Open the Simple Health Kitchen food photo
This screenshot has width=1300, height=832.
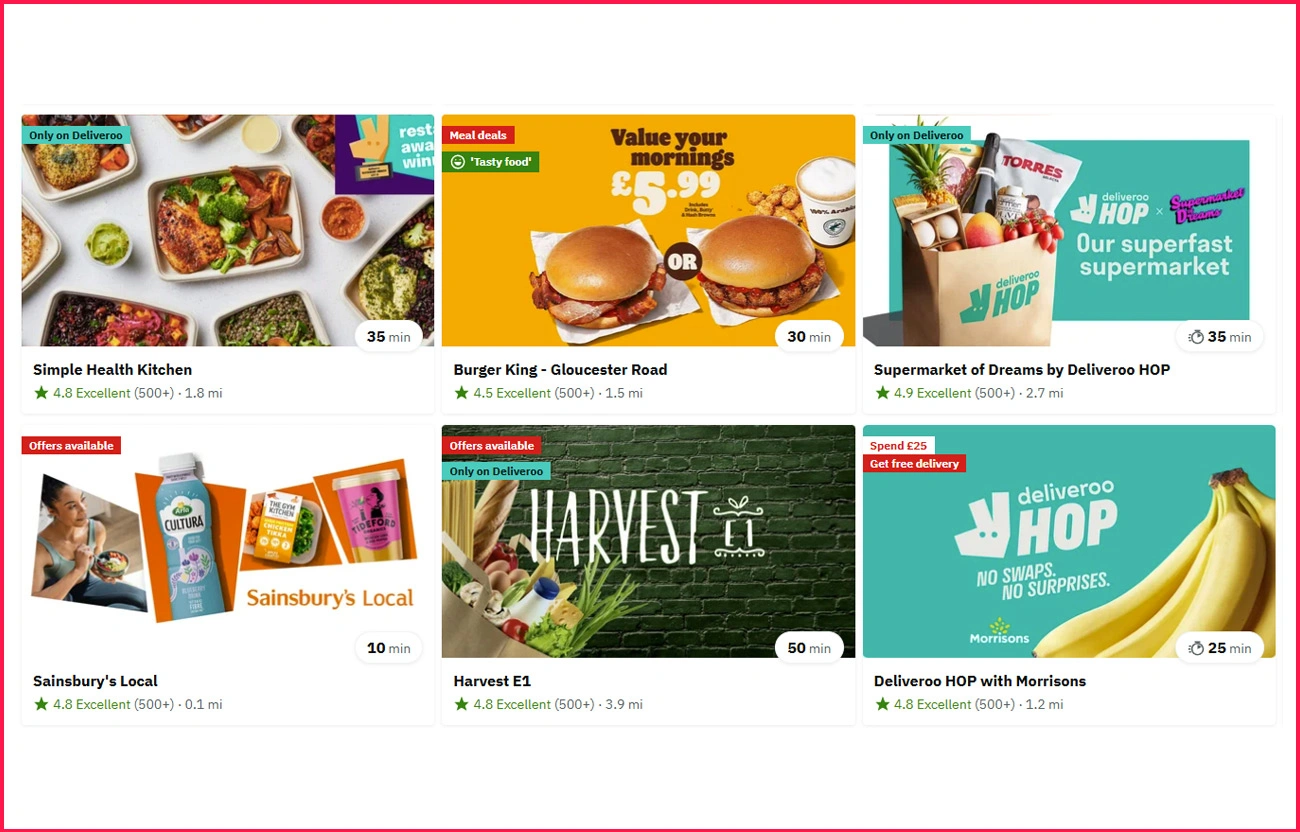pyautogui.click(x=228, y=230)
